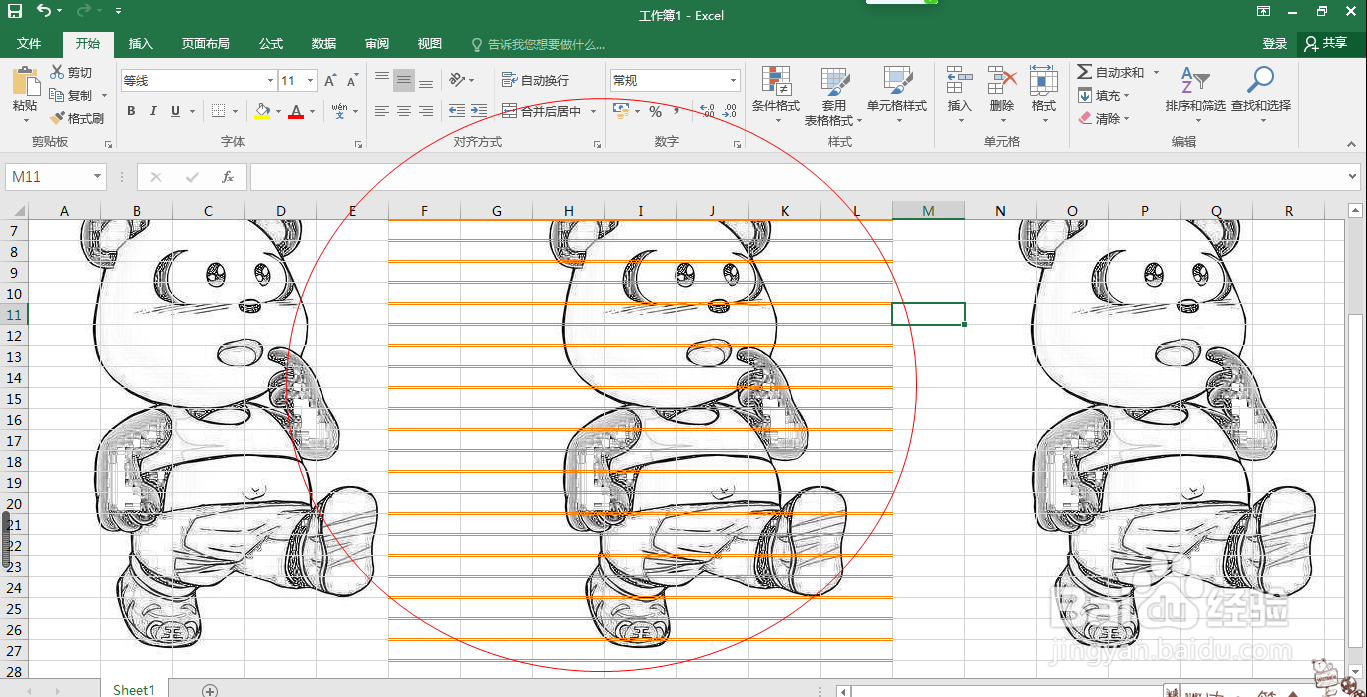Click the Delete cells icon
The image size is (1367, 697).
click(x=1002, y=82)
